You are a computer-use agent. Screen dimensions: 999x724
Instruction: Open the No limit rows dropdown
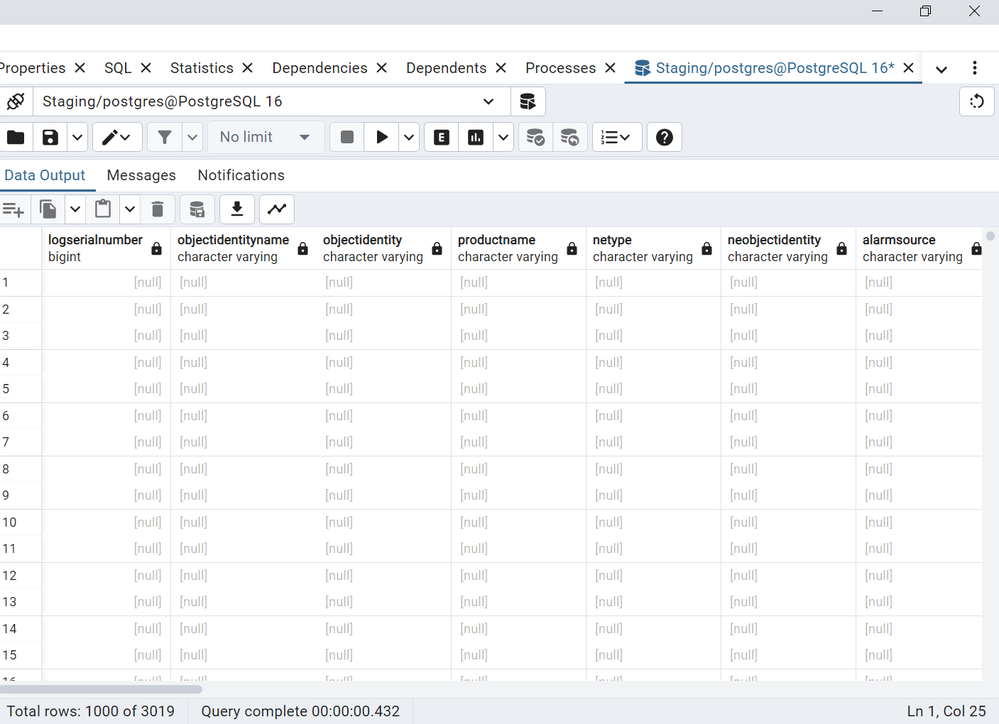(x=264, y=137)
